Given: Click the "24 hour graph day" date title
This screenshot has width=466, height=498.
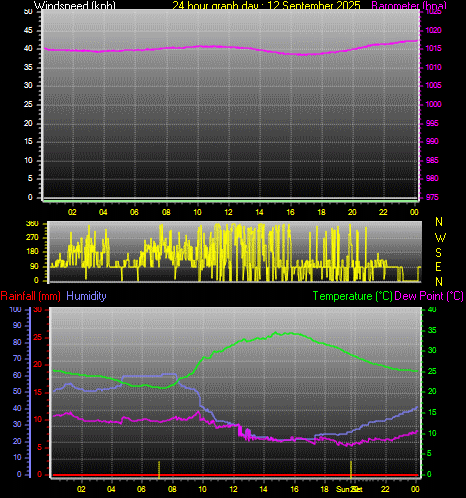Looking at the screenshot, I should 266,5.
